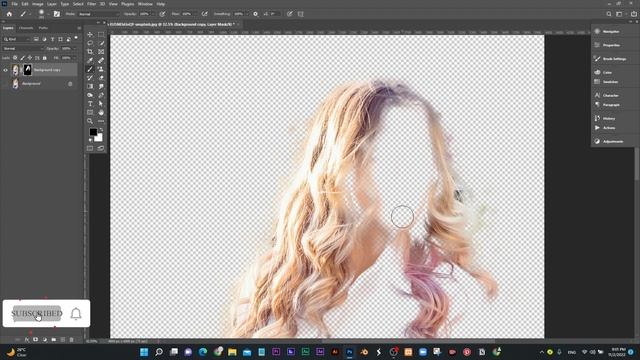Switch to the Channels tab
The width and height of the screenshot is (640, 360).
[26, 28]
